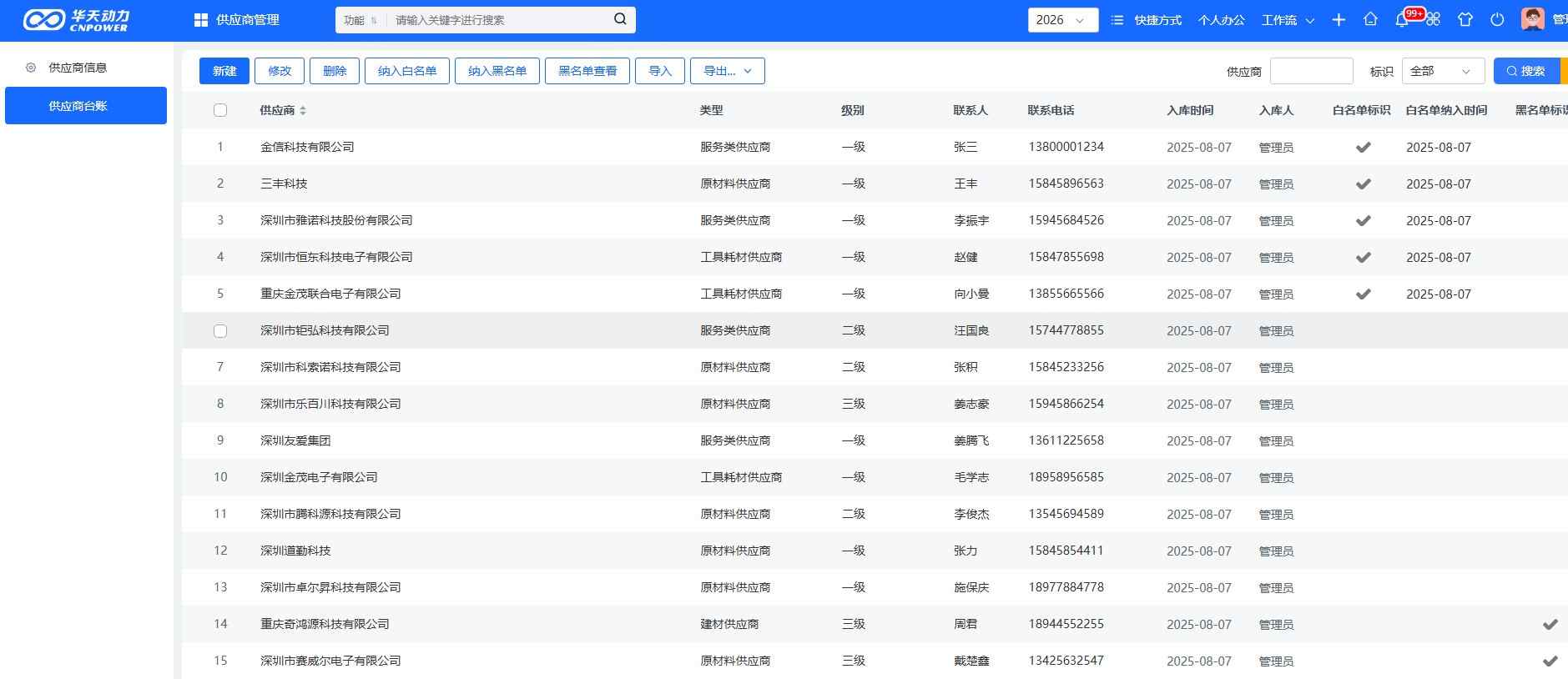Click the plus icon in the header
Screen dimensions: 1568x679
(1339, 20)
